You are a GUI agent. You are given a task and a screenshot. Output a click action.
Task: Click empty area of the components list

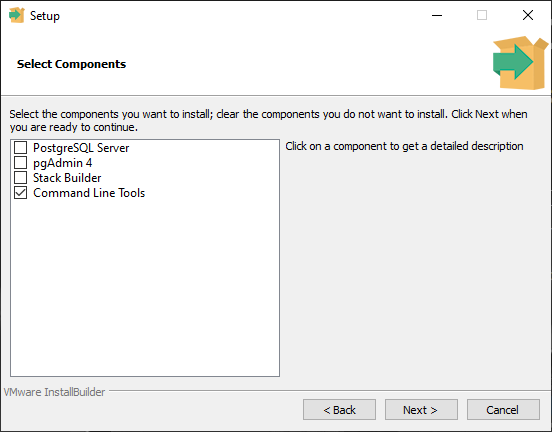point(145,287)
